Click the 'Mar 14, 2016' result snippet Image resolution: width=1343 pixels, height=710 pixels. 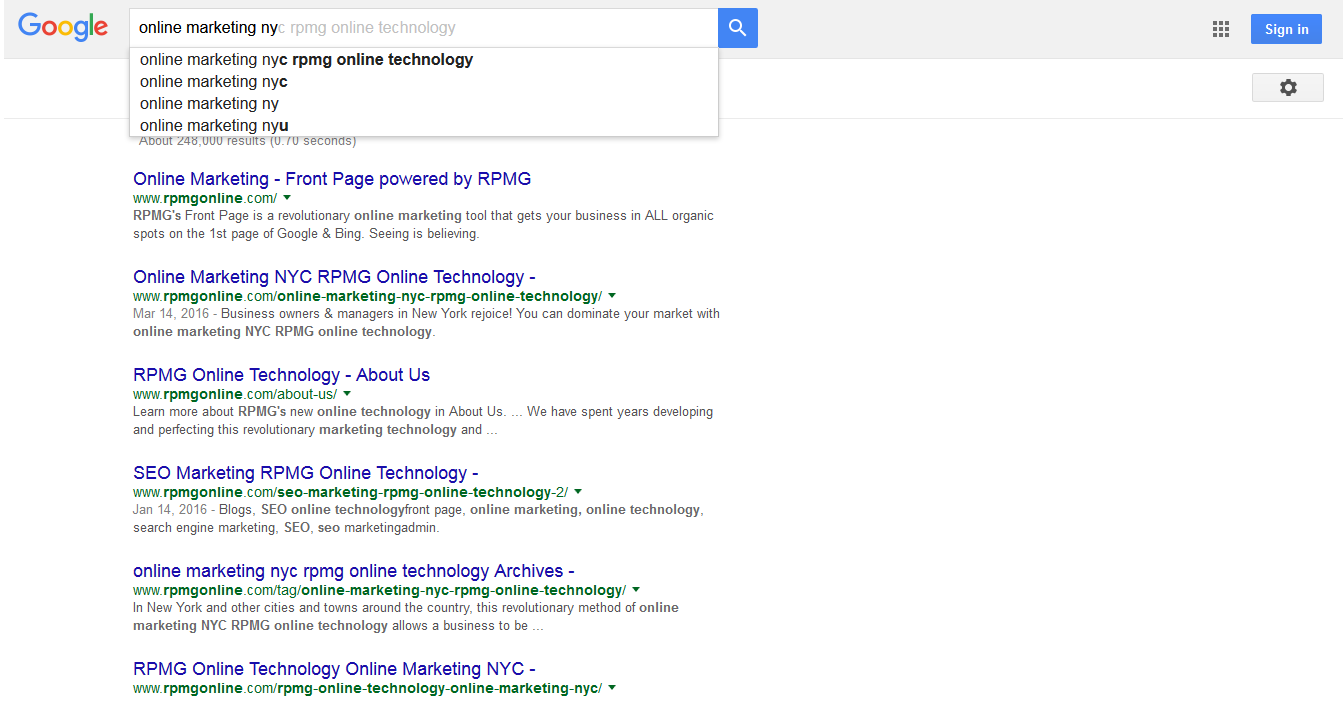tap(426, 323)
